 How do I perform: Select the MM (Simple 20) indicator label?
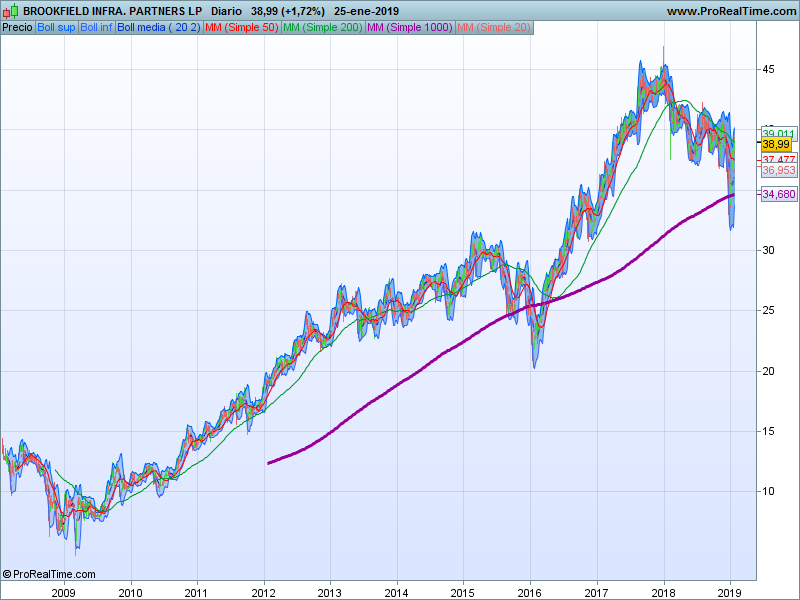(494, 28)
